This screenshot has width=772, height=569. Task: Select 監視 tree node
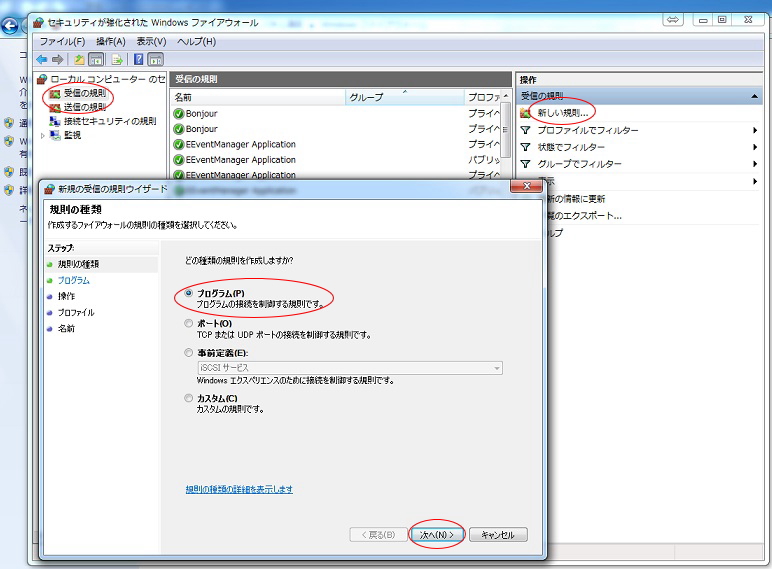(72, 135)
